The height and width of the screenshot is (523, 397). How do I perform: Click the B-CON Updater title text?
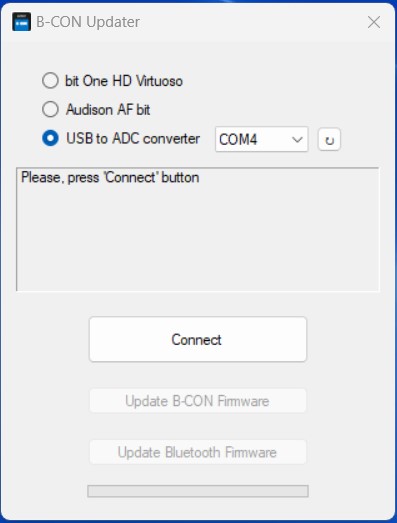click(x=88, y=22)
